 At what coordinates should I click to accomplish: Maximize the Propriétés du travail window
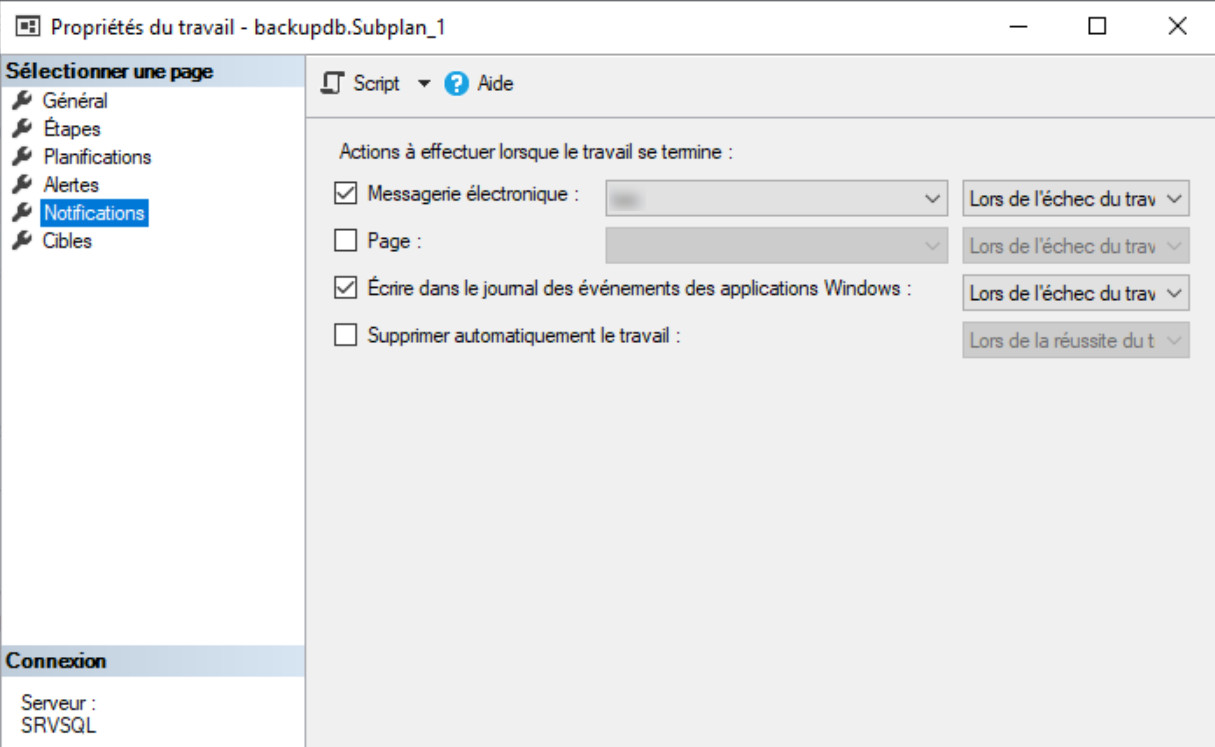1097,27
